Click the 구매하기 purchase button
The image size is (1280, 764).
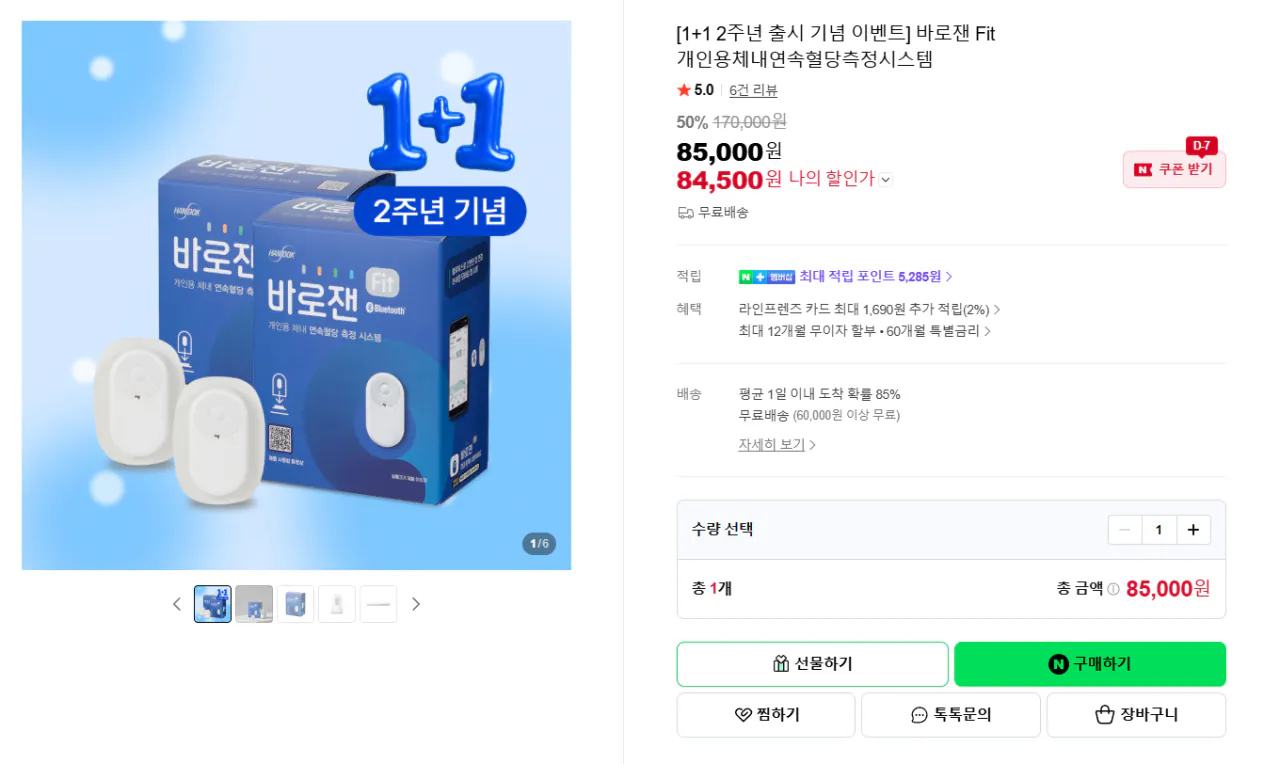click(1089, 663)
